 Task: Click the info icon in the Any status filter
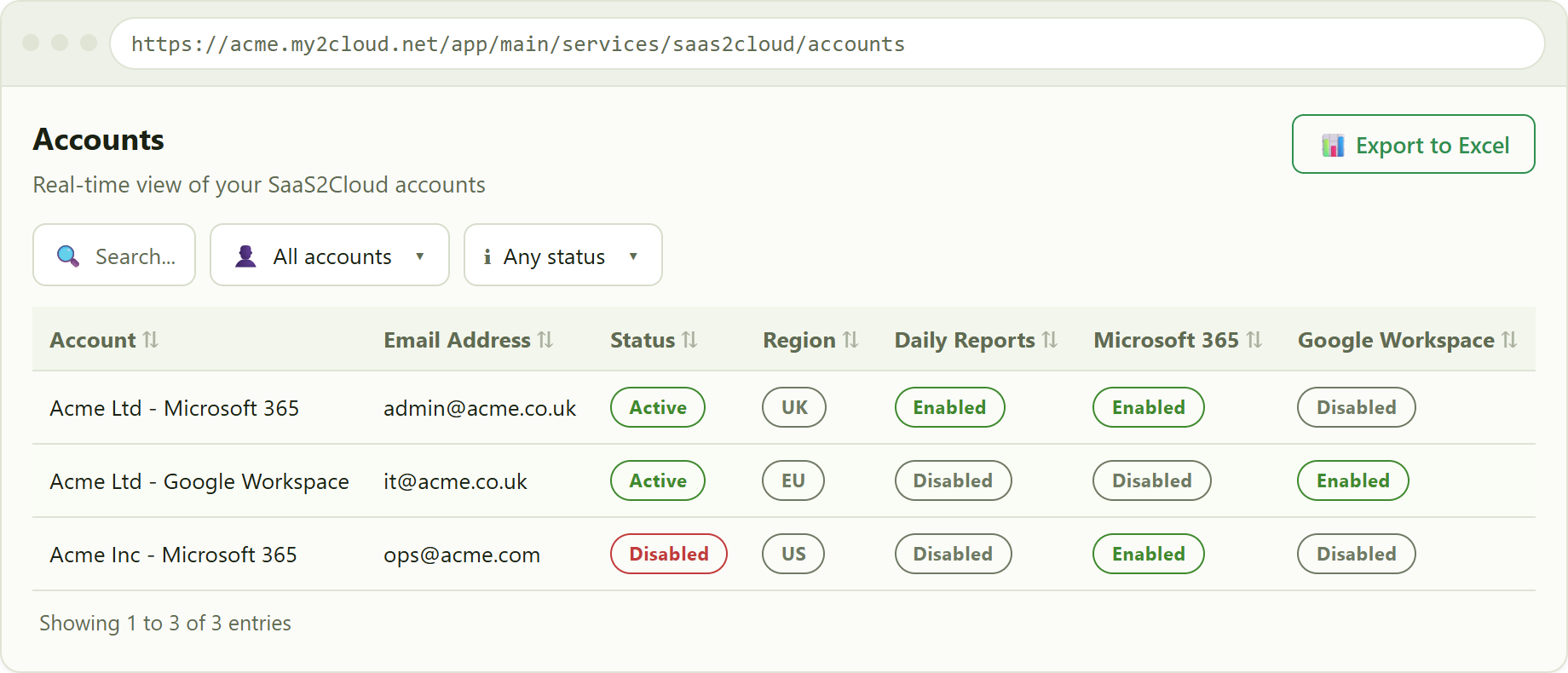pos(487,256)
